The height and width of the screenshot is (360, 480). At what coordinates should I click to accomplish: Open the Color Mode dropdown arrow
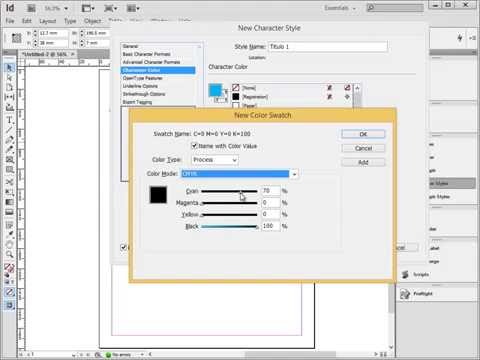(294, 174)
